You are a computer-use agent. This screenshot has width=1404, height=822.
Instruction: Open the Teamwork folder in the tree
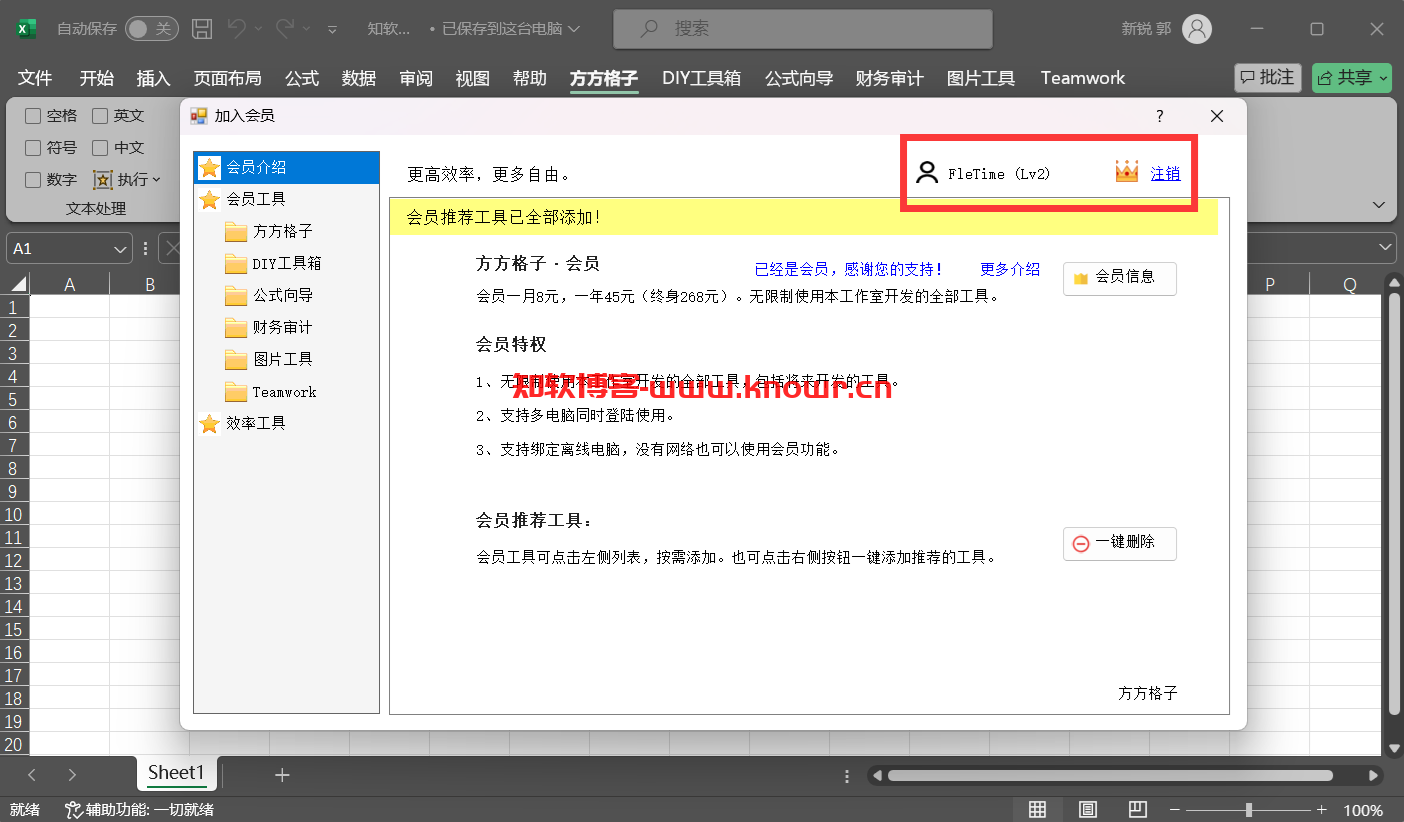[x=271, y=391]
